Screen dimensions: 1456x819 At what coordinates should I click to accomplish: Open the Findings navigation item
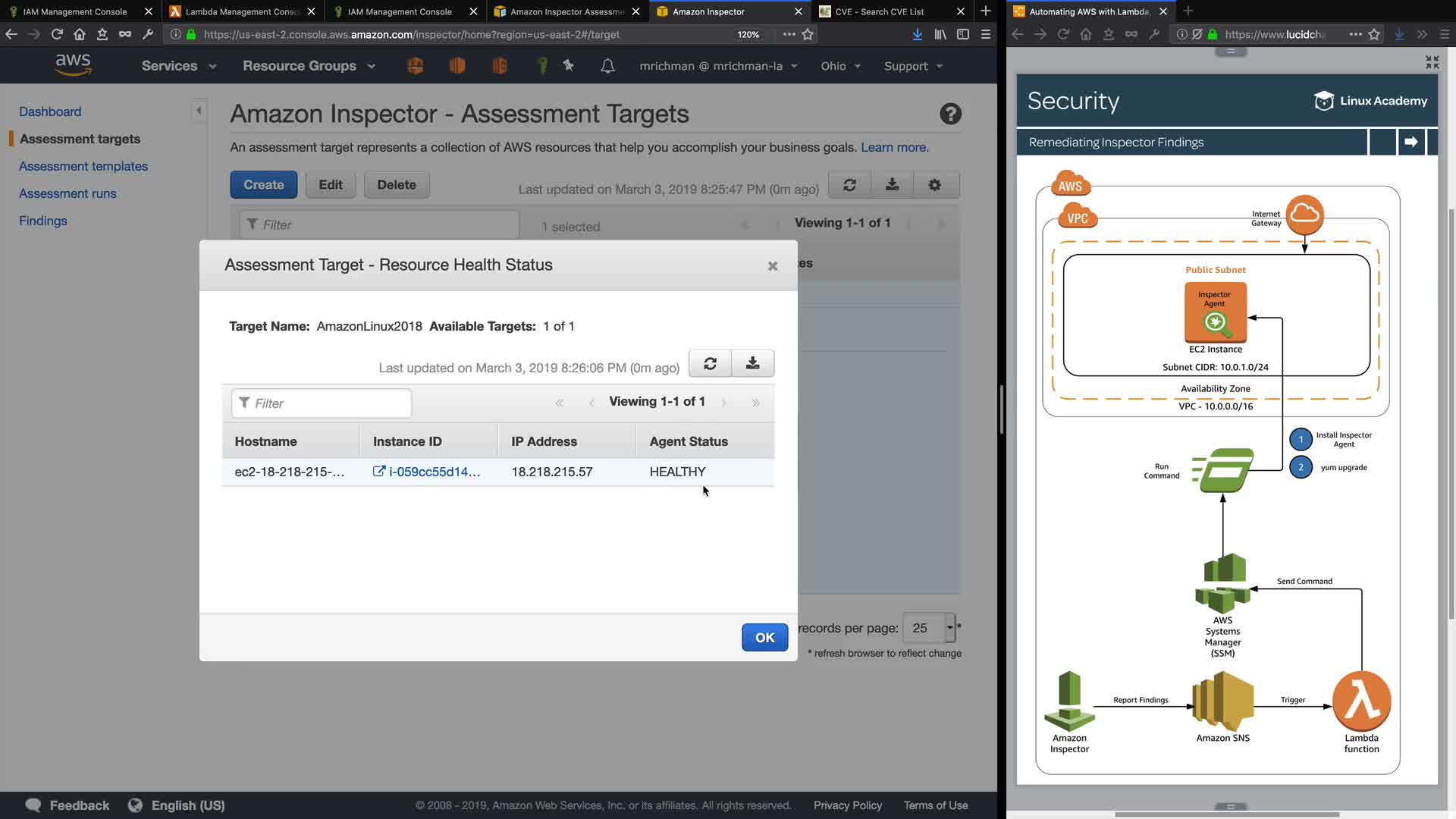pyautogui.click(x=43, y=221)
